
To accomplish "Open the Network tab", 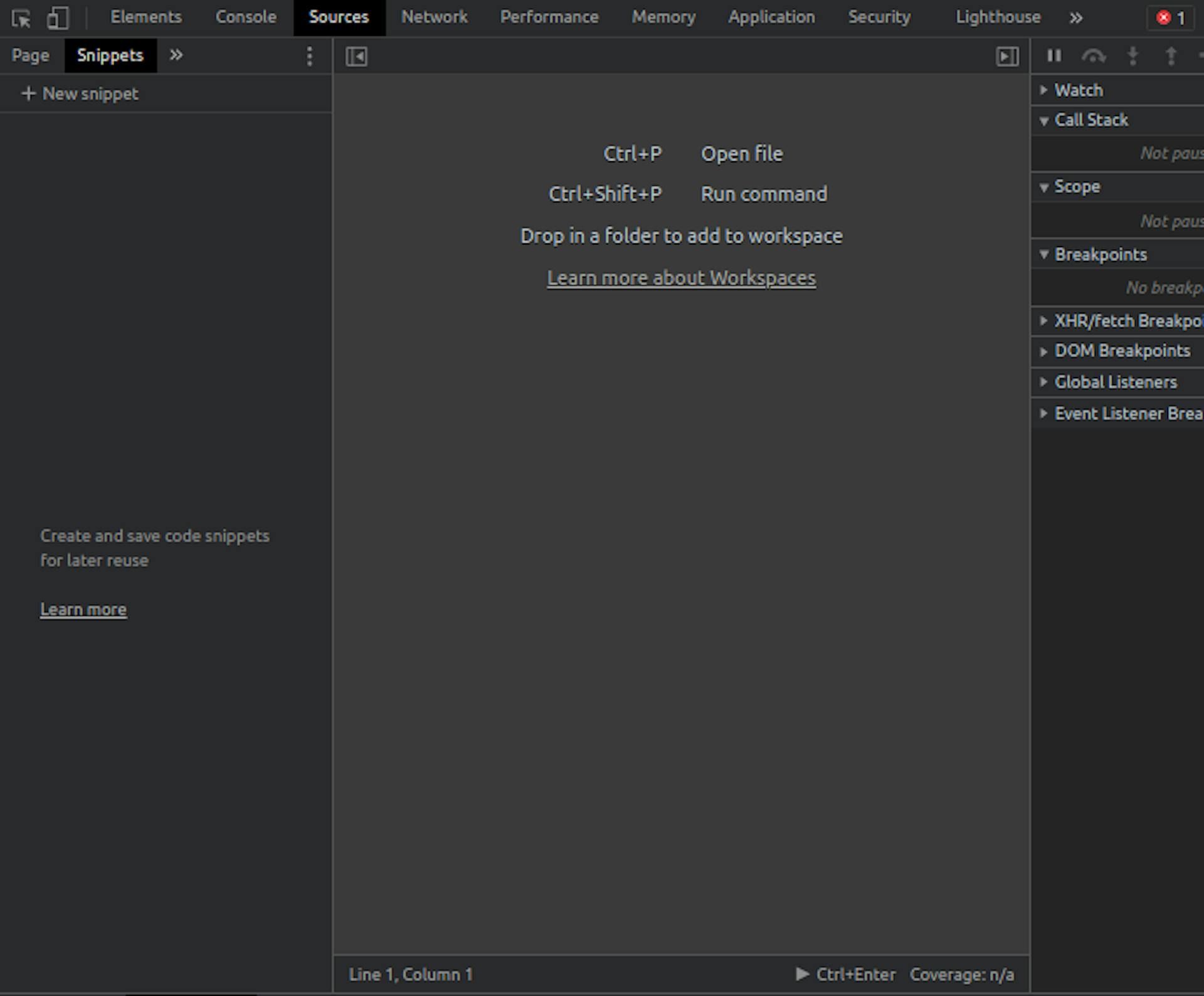I will click(435, 17).
